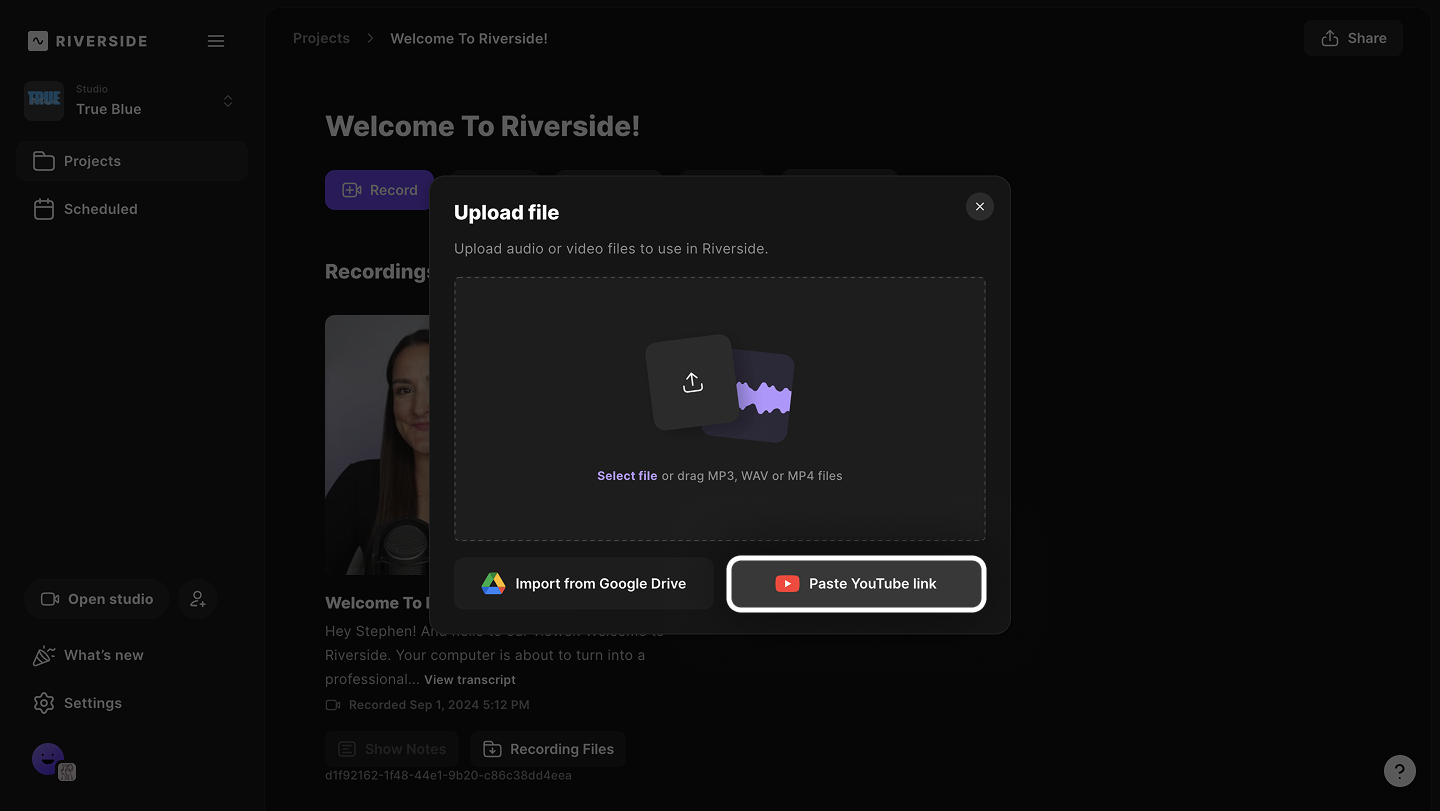Click the Welcome To Riverside! breadcrumb
1440x811 pixels.
469,38
